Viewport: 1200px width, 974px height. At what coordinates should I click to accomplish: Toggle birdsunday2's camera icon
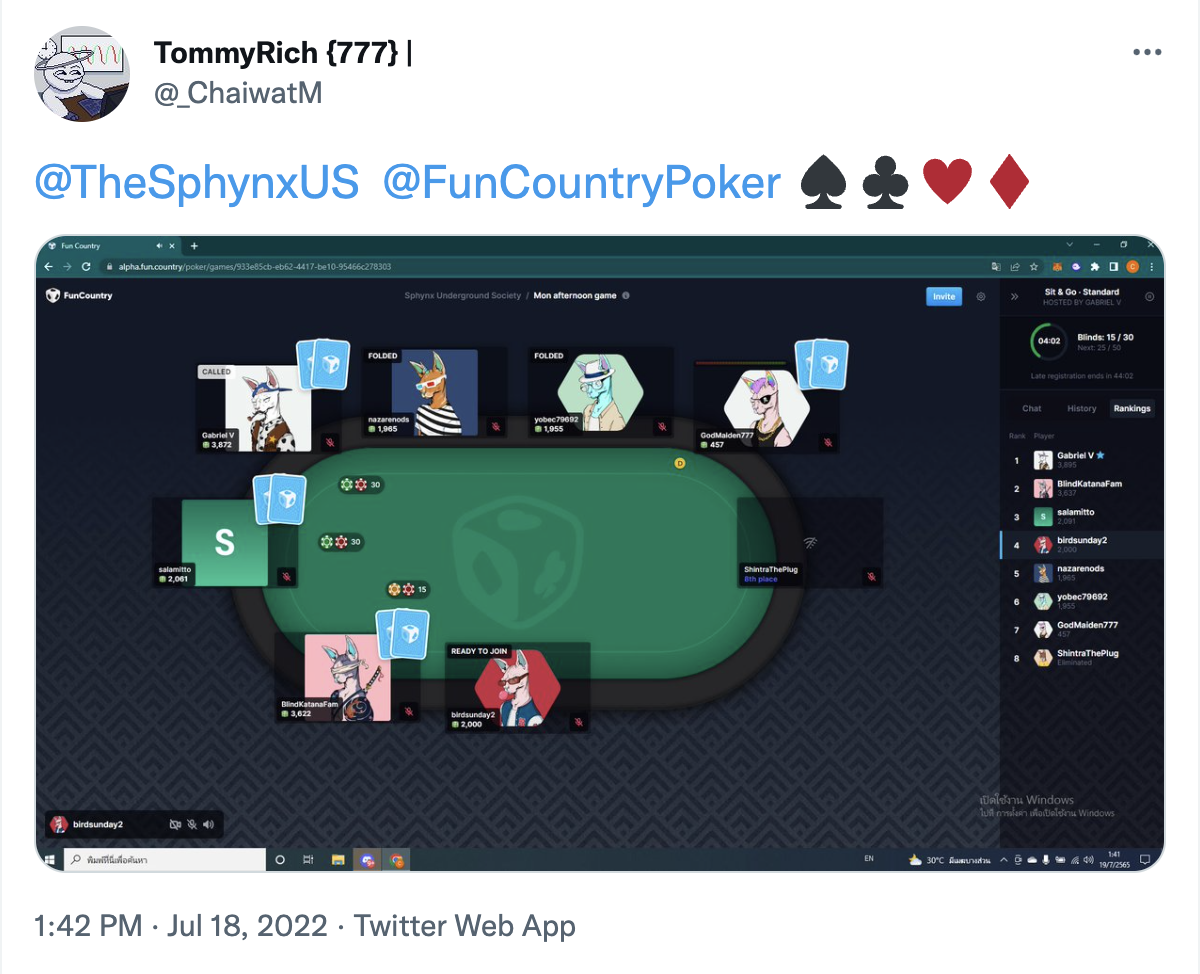(175, 825)
